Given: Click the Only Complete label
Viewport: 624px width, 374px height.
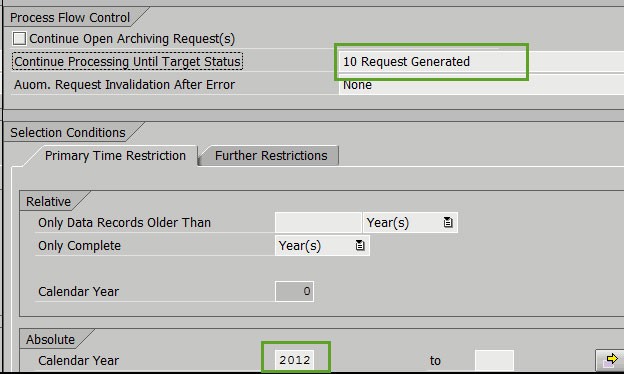Looking at the screenshot, I should pos(79,246).
